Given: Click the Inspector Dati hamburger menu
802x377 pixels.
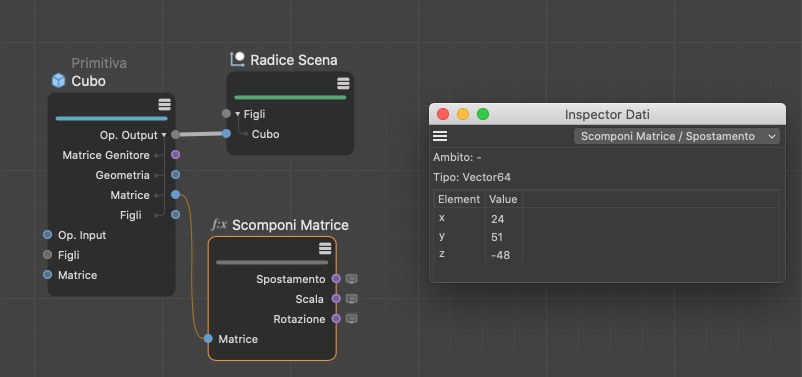Looking at the screenshot, I should pyautogui.click(x=440, y=136).
